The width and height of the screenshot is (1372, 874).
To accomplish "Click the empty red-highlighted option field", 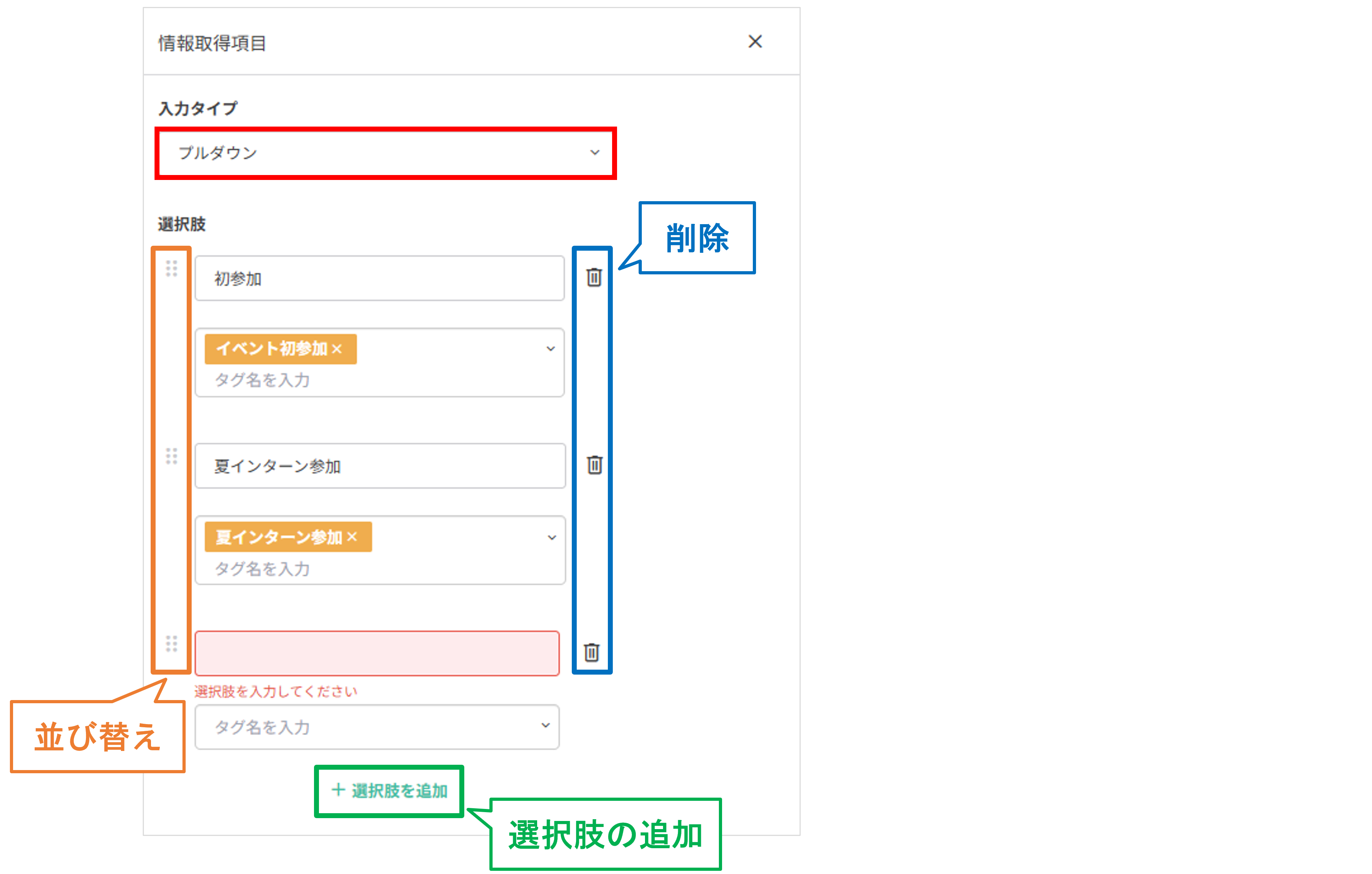I will 377,653.
